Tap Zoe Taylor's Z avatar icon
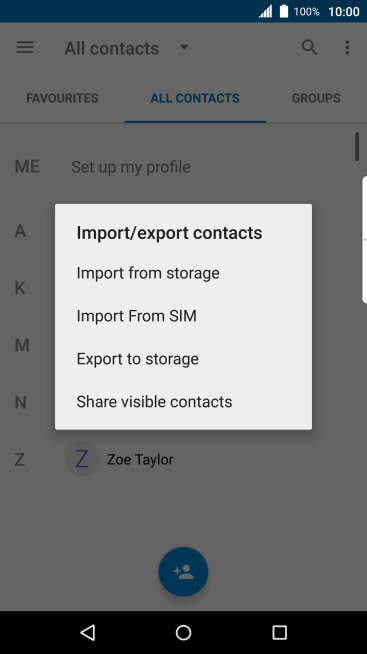The width and height of the screenshot is (367, 654). [82, 459]
